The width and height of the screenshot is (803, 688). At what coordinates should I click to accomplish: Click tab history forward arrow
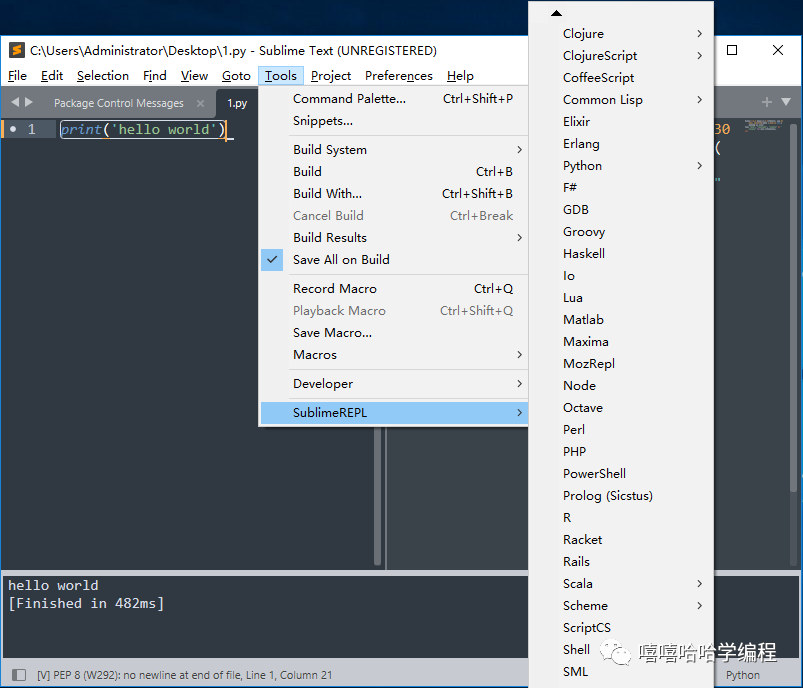click(29, 102)
